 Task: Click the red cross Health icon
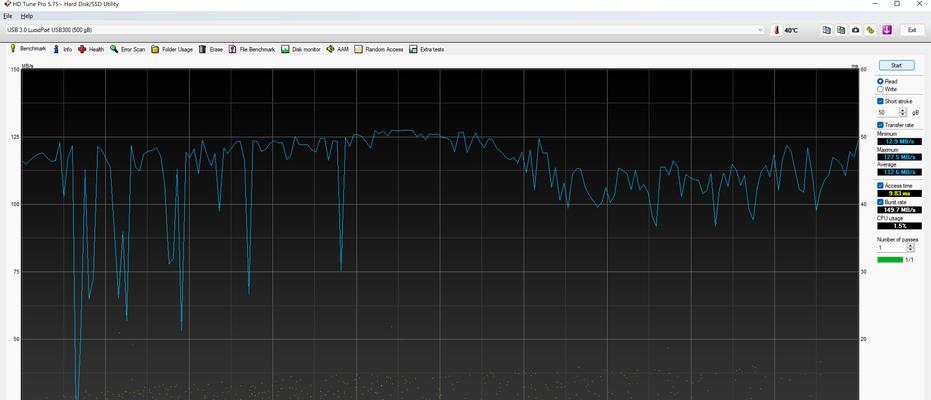point(82,49)
